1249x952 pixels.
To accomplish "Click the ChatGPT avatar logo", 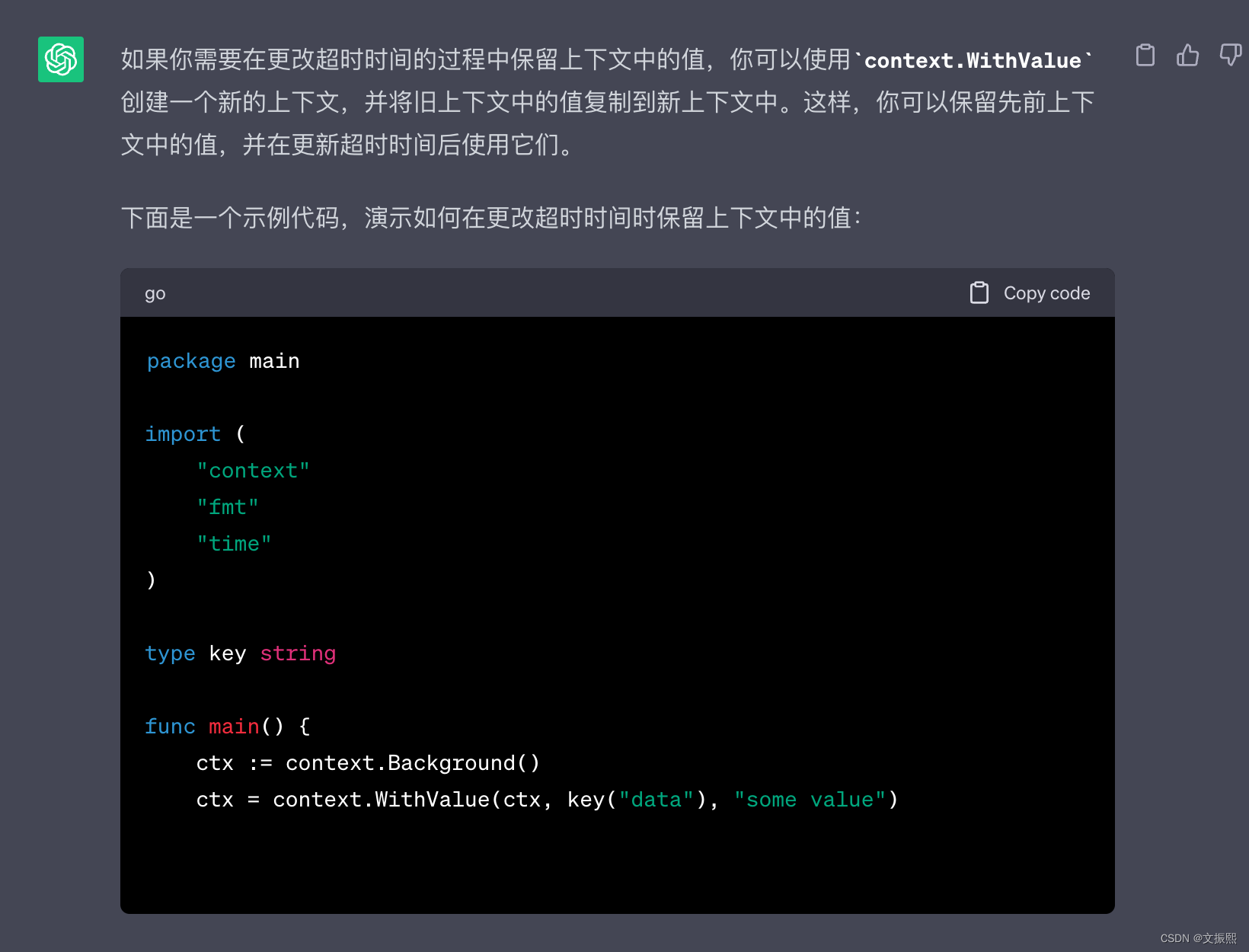I will [61, 59].
